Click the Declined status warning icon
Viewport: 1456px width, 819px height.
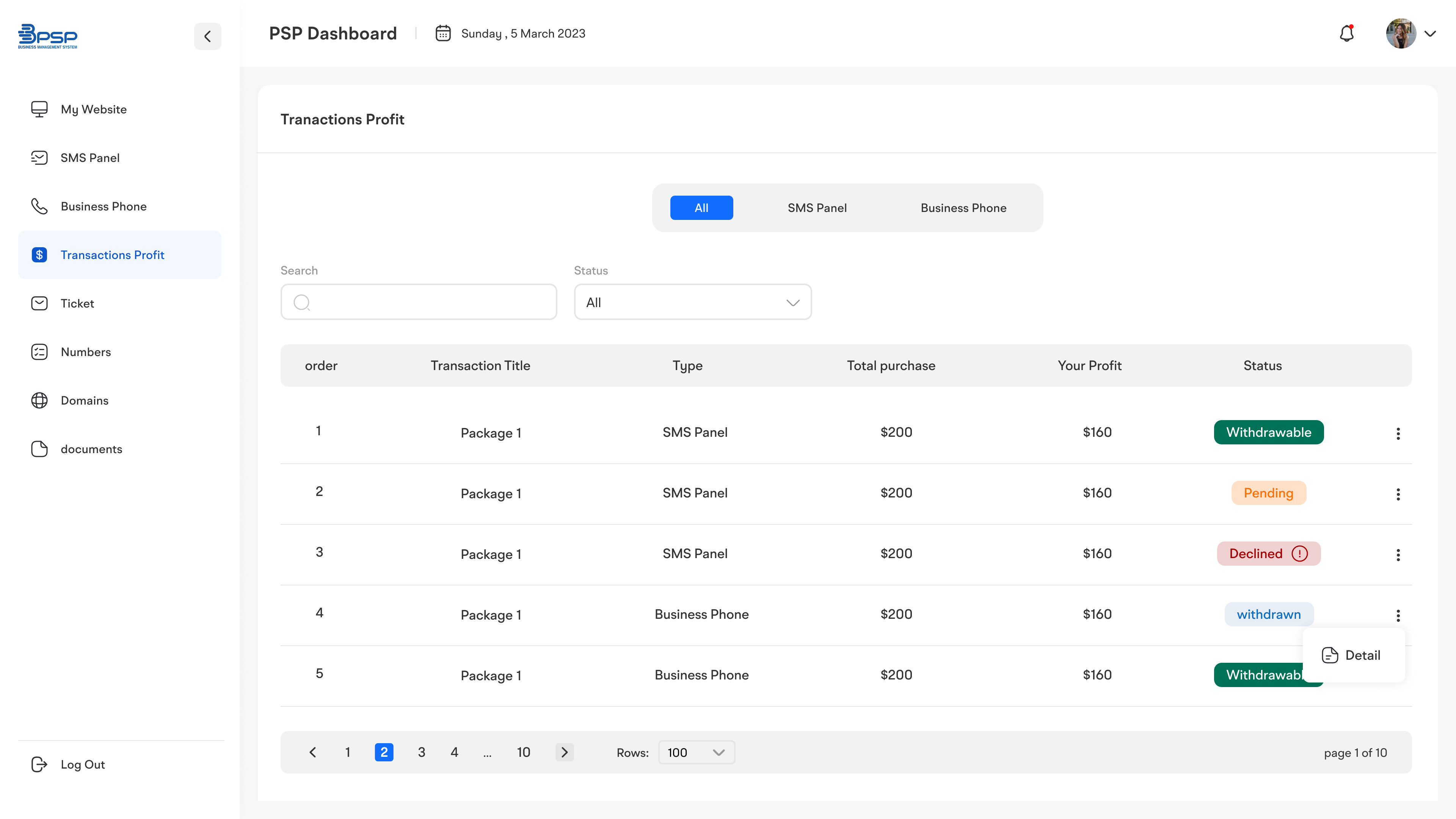(x=1299, y=553)
